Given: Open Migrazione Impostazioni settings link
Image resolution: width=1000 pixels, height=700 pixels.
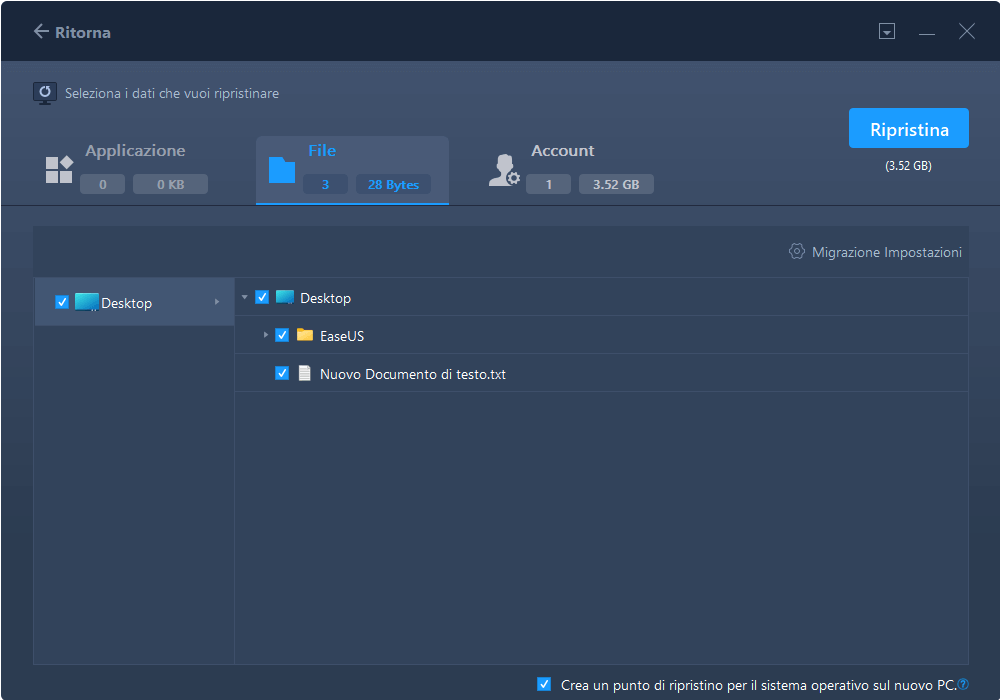Looking at the screenshot, I should point(886,252).
